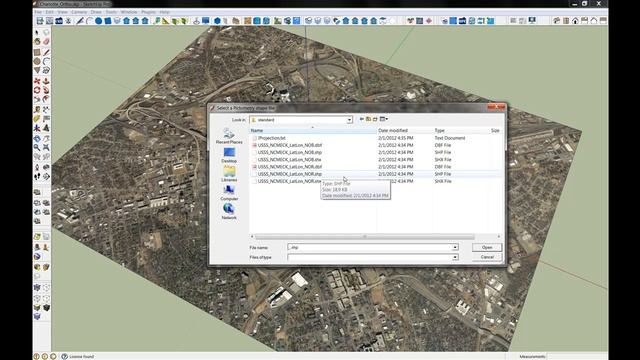Activate the Orbit tool
The width and height of the screenshot is (640, 360).
[x=37, y=138]
